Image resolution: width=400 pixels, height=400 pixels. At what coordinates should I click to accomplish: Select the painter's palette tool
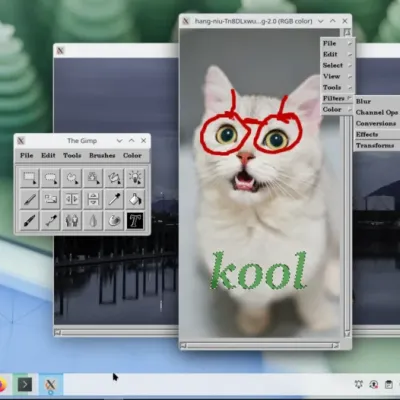click(x=114, y=220)
